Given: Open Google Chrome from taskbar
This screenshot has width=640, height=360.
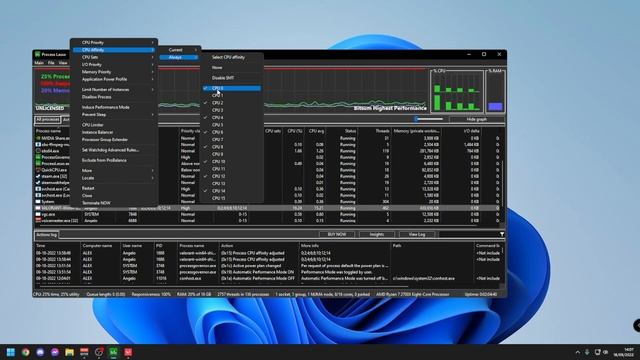Looking at the screenshot, I should [x=26, y=352].
